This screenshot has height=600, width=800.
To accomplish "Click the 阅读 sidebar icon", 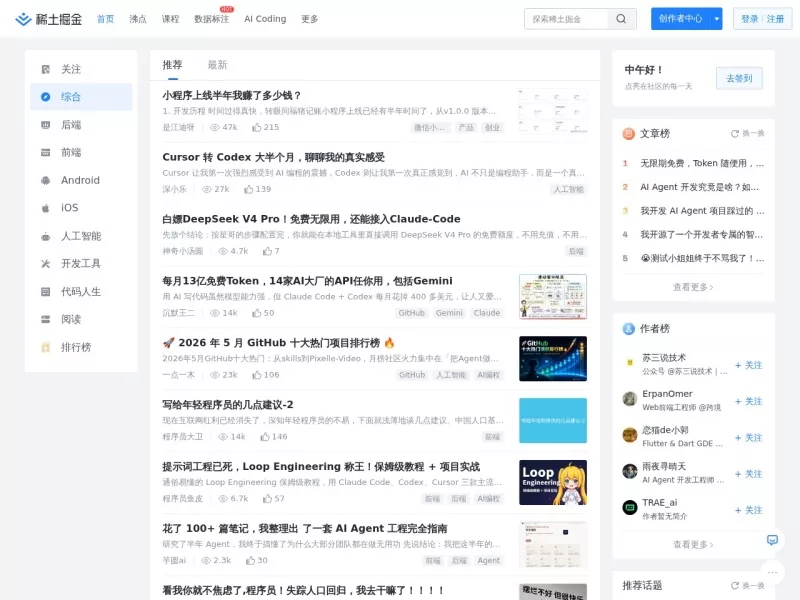I will pyautogui.click(x=45, y=319).
